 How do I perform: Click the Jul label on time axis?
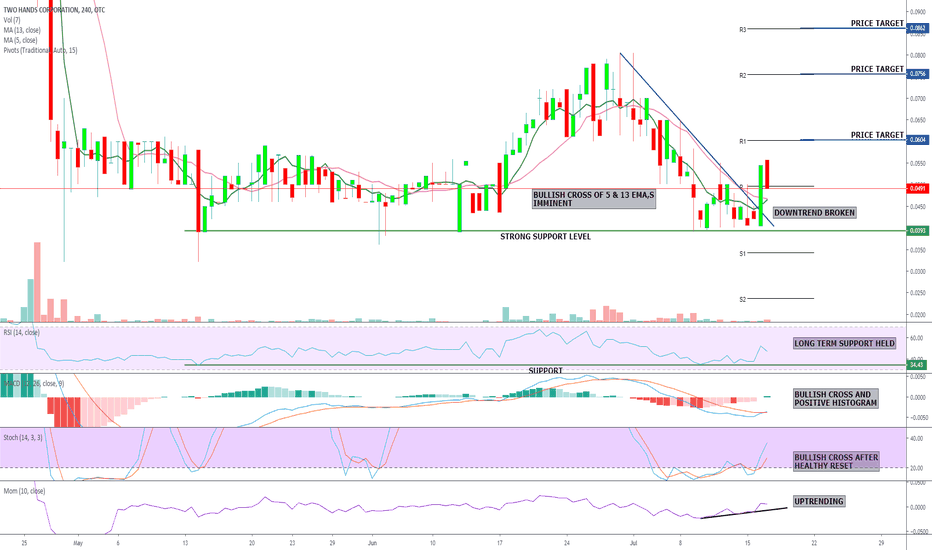point(633,543)
